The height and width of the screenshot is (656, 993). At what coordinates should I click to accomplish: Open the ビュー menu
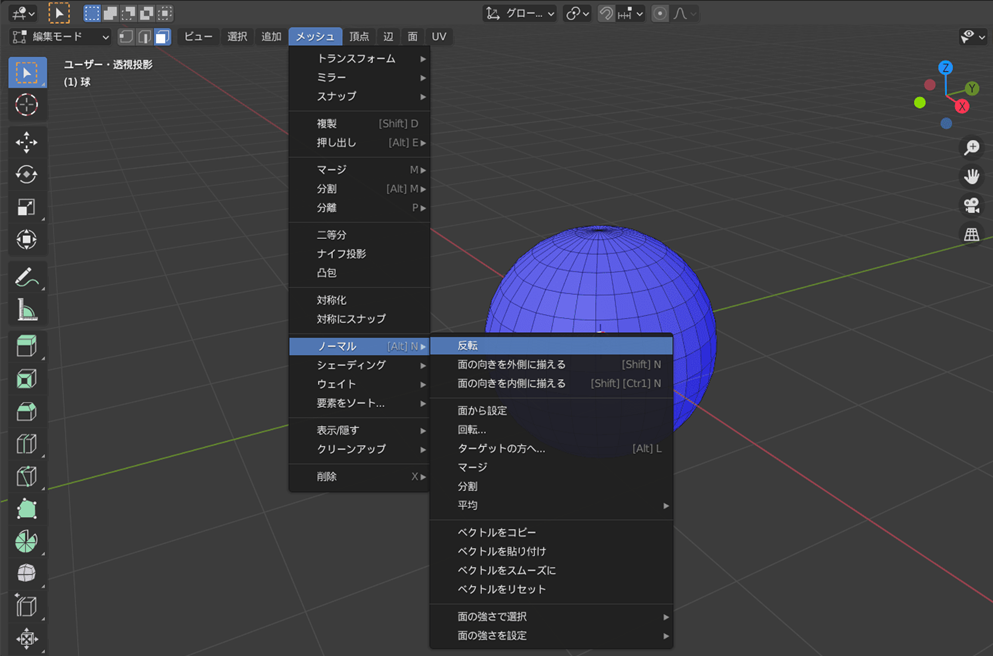click(x=198, y=37)
